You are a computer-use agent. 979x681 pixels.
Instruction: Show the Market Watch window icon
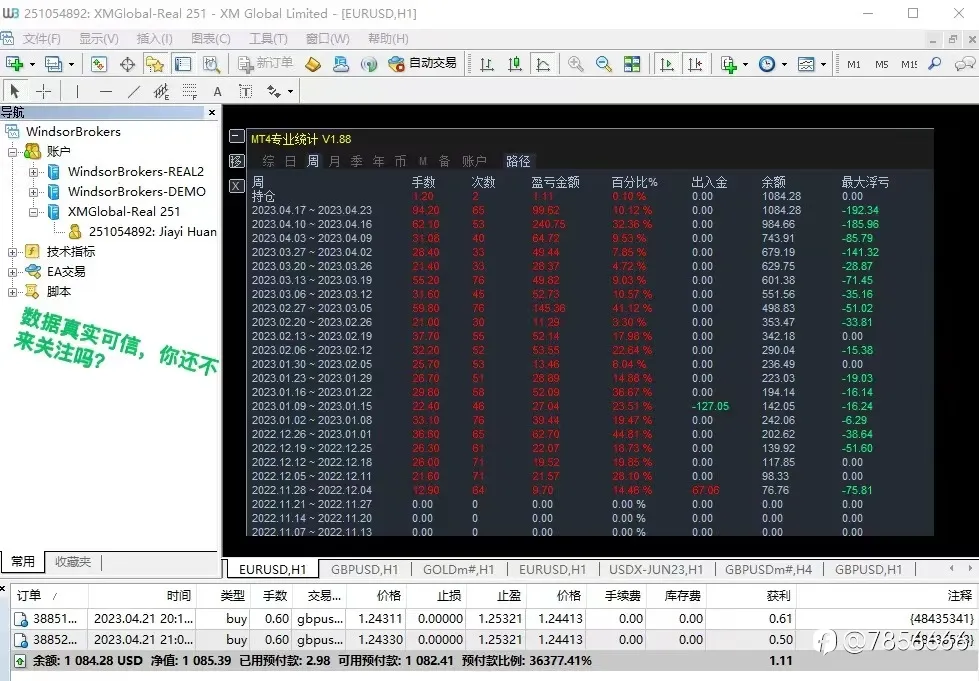[99, 64]
